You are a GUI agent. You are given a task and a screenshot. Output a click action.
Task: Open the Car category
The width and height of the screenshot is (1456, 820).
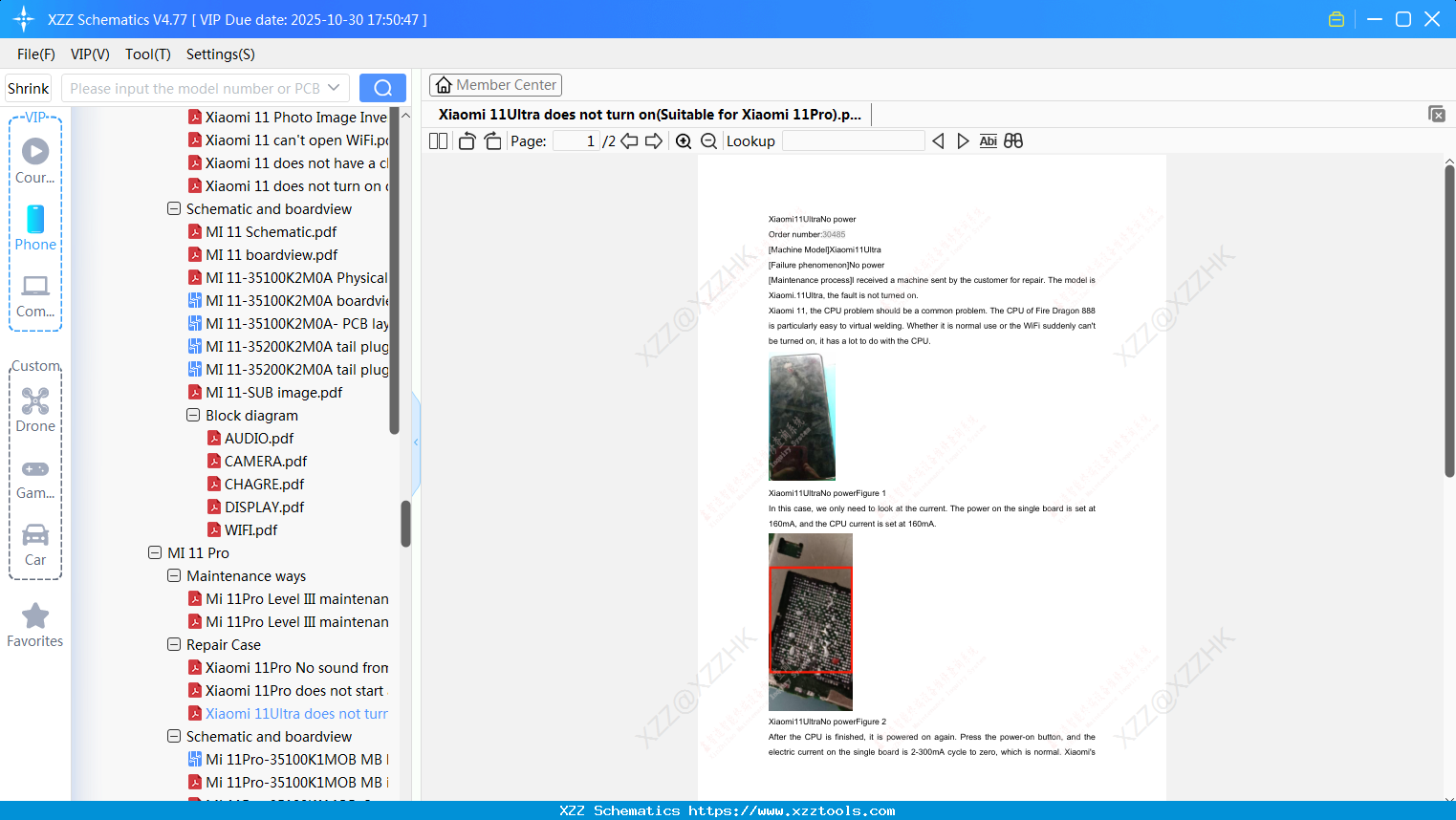tap(35, 545)
